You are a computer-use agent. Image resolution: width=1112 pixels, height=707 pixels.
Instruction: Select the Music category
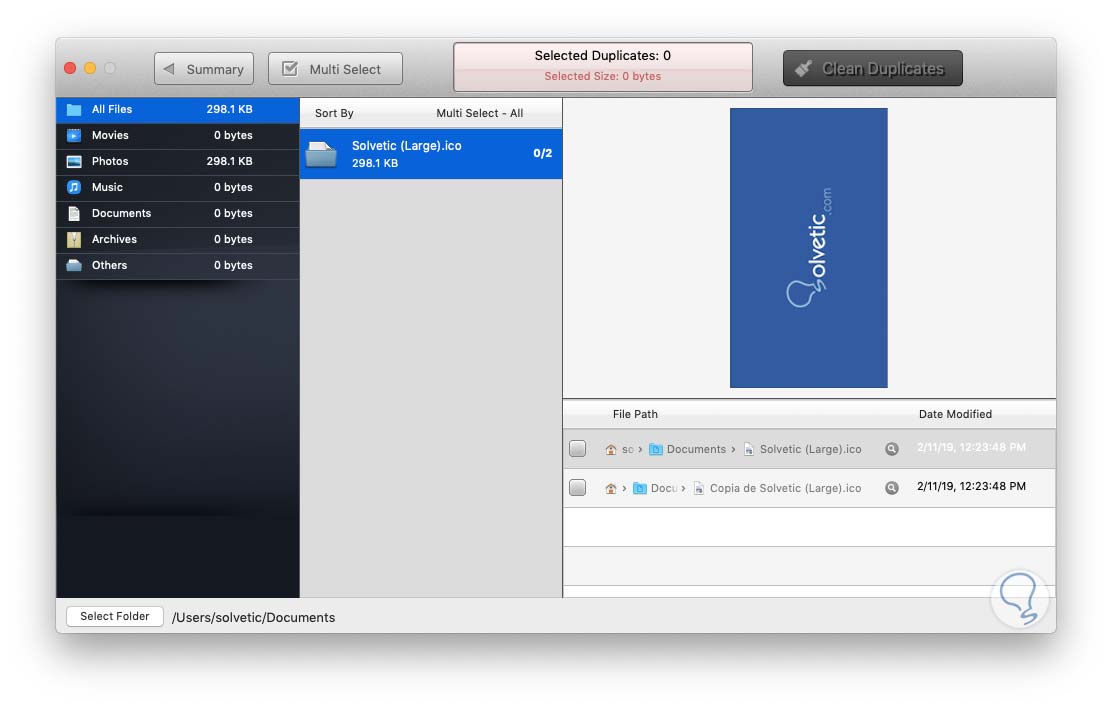point(177,187)
